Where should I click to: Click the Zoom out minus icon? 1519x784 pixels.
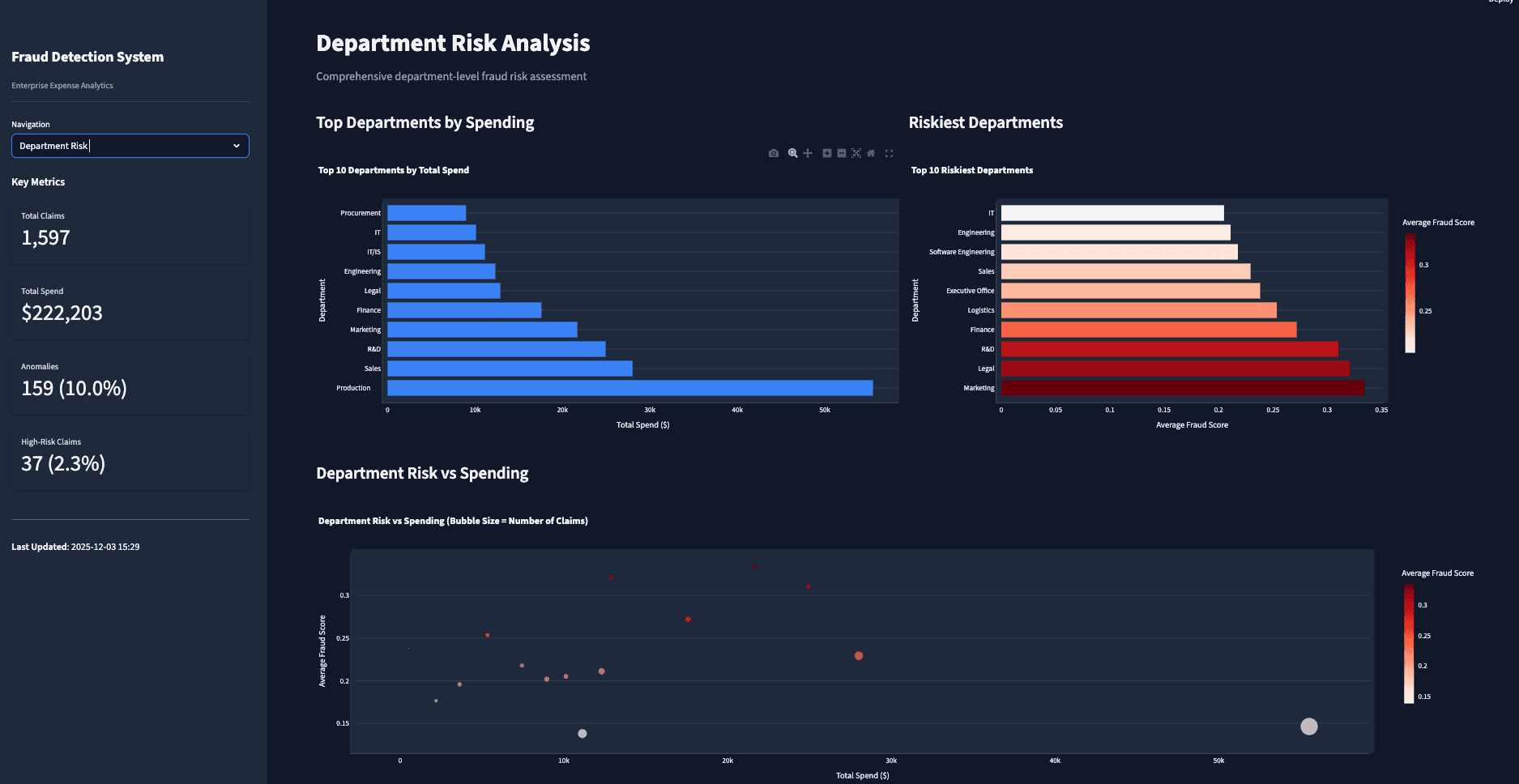point(842,153)
